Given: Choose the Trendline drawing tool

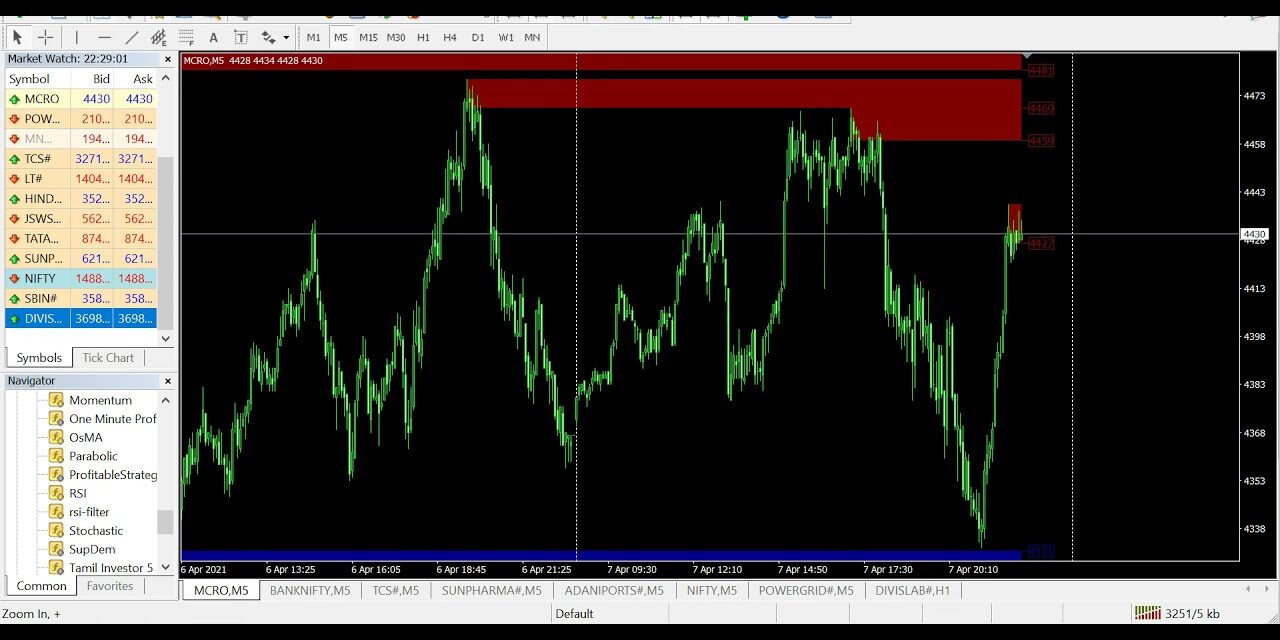Looking at the screenshot, I should [131, 38].
